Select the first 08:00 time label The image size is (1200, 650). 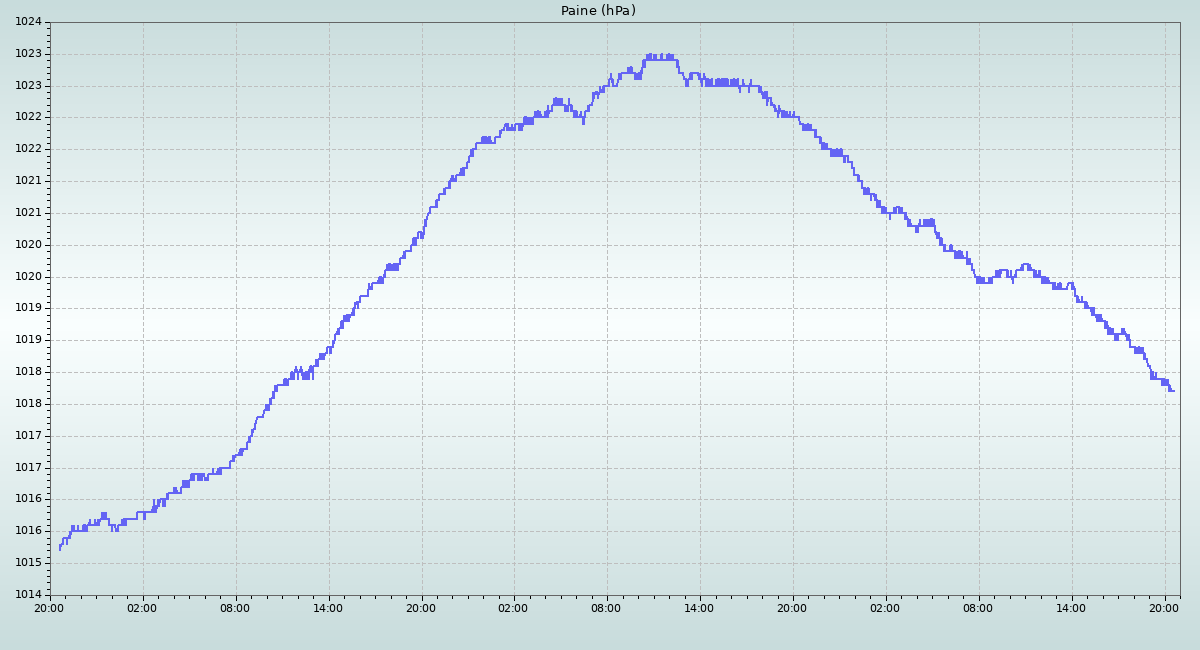click(x=235, y=607)
